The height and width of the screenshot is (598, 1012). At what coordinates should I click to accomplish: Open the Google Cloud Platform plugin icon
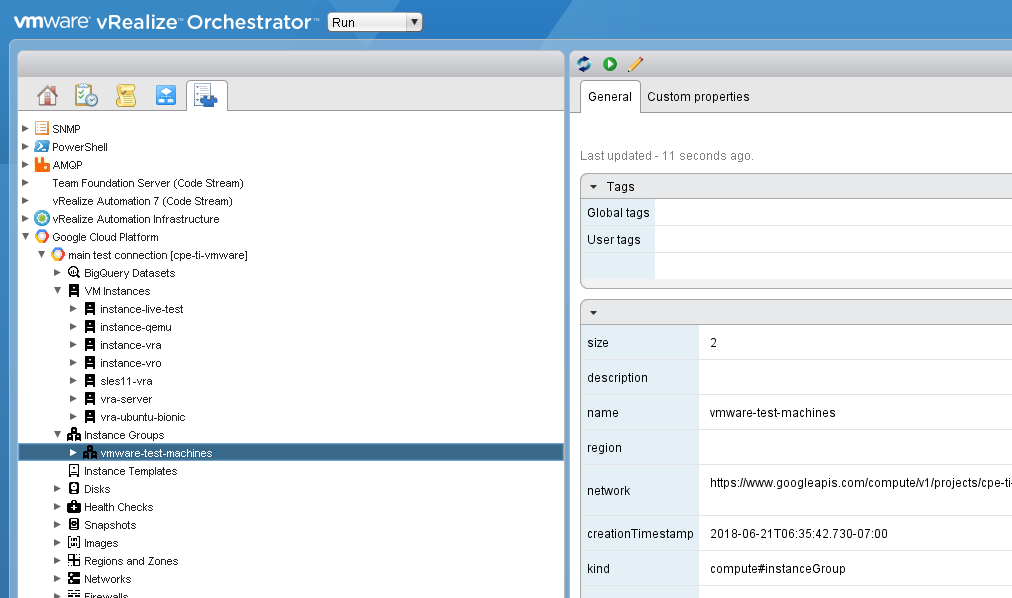tap(42, 237)
